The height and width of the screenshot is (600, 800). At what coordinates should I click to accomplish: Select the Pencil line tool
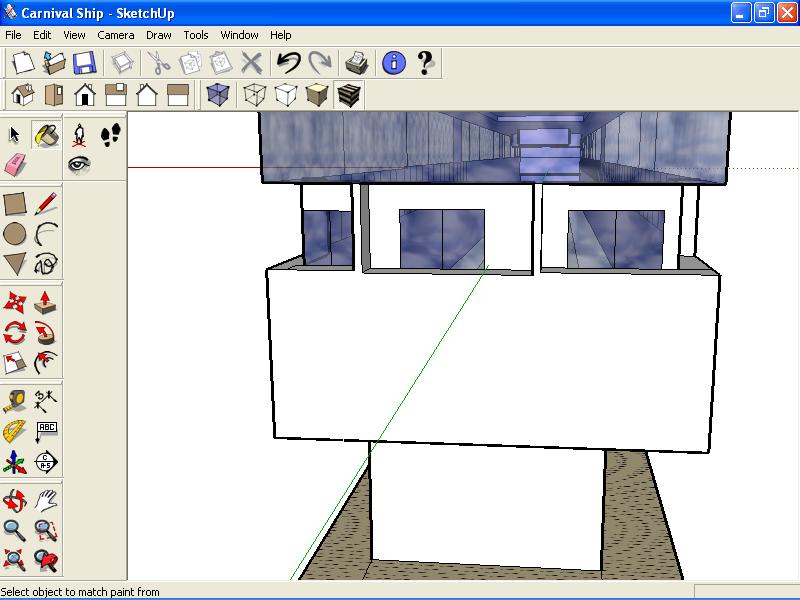pyautogui.click(x=46, y=204)
